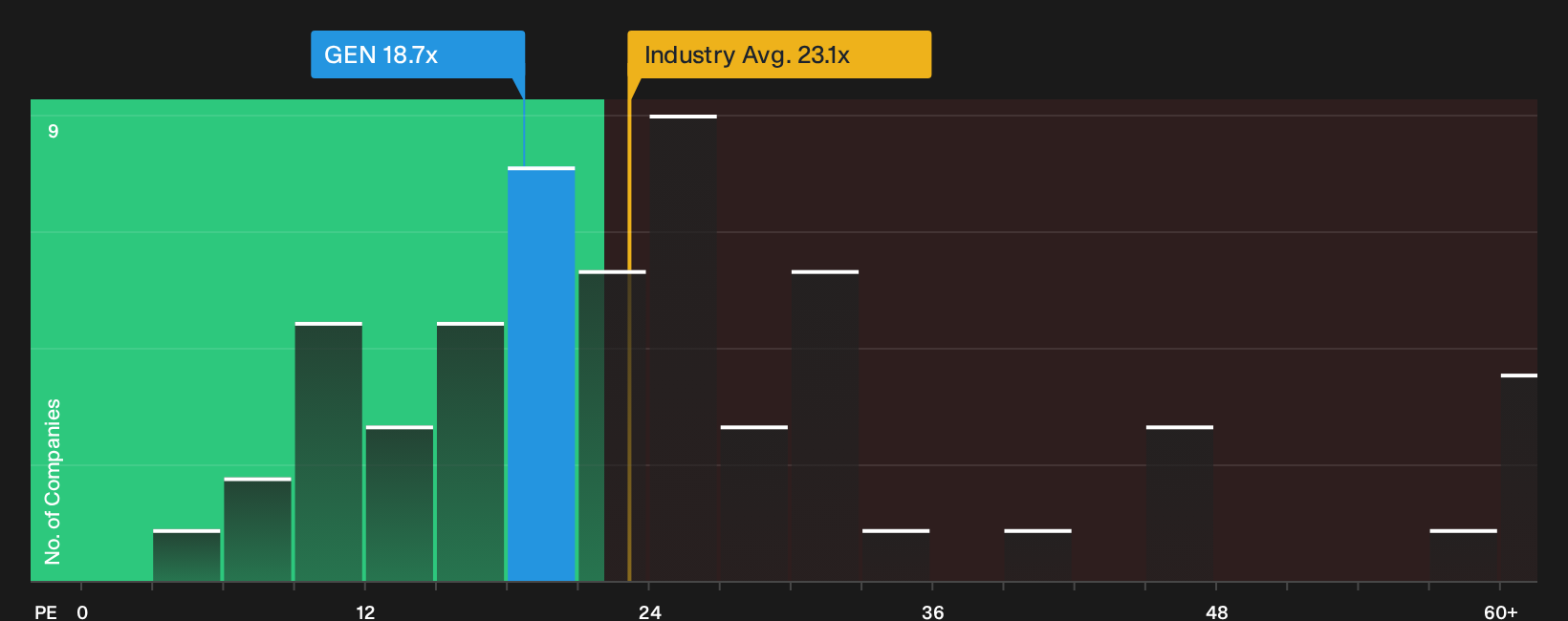The height and width of the screenshot is (621, 1568).
Task: Click the PE axis label 36
Action: click(933, 612)
